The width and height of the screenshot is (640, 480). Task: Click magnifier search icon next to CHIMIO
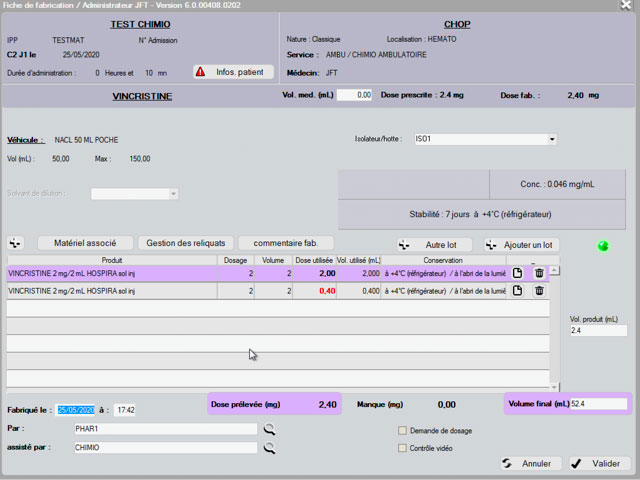coord(269,448)
